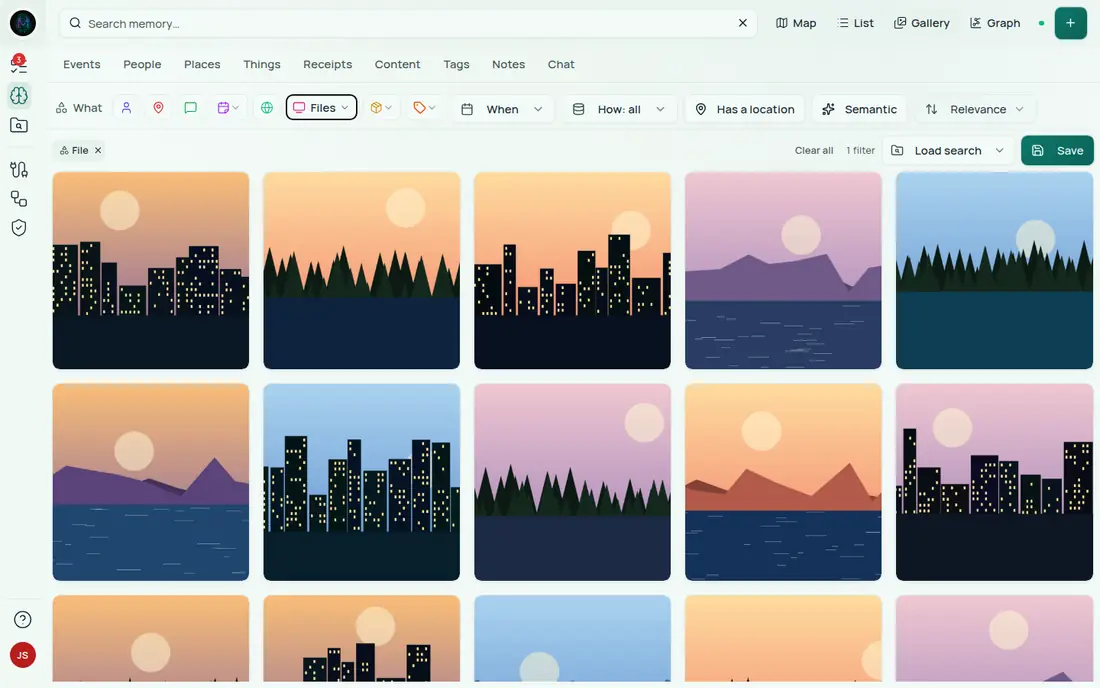Switch to List view
1100x688 pixels.
coord(855,23)
